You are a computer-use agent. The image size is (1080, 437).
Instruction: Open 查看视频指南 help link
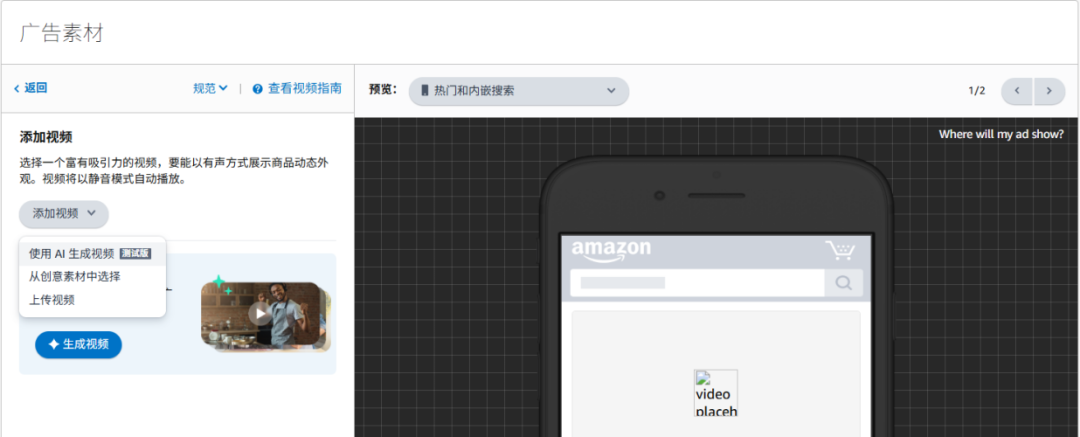(304, 88)
